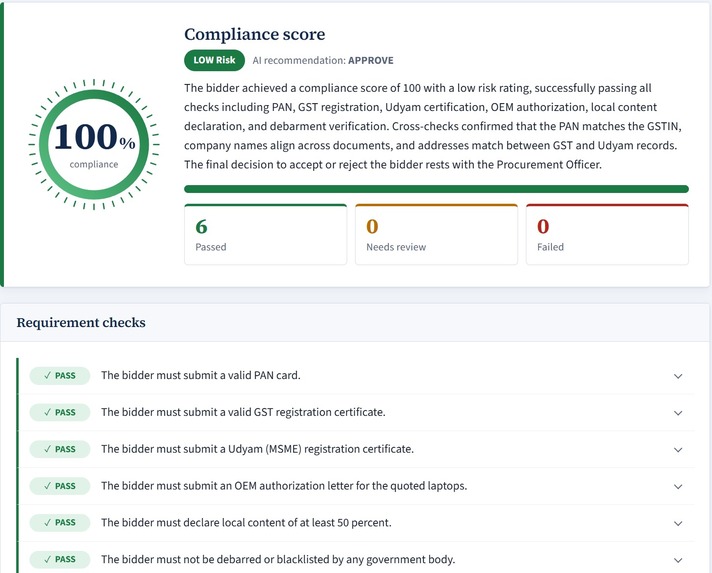Click the PASS badge for local content
Screen dimensions: 712x573
point(60,523)
